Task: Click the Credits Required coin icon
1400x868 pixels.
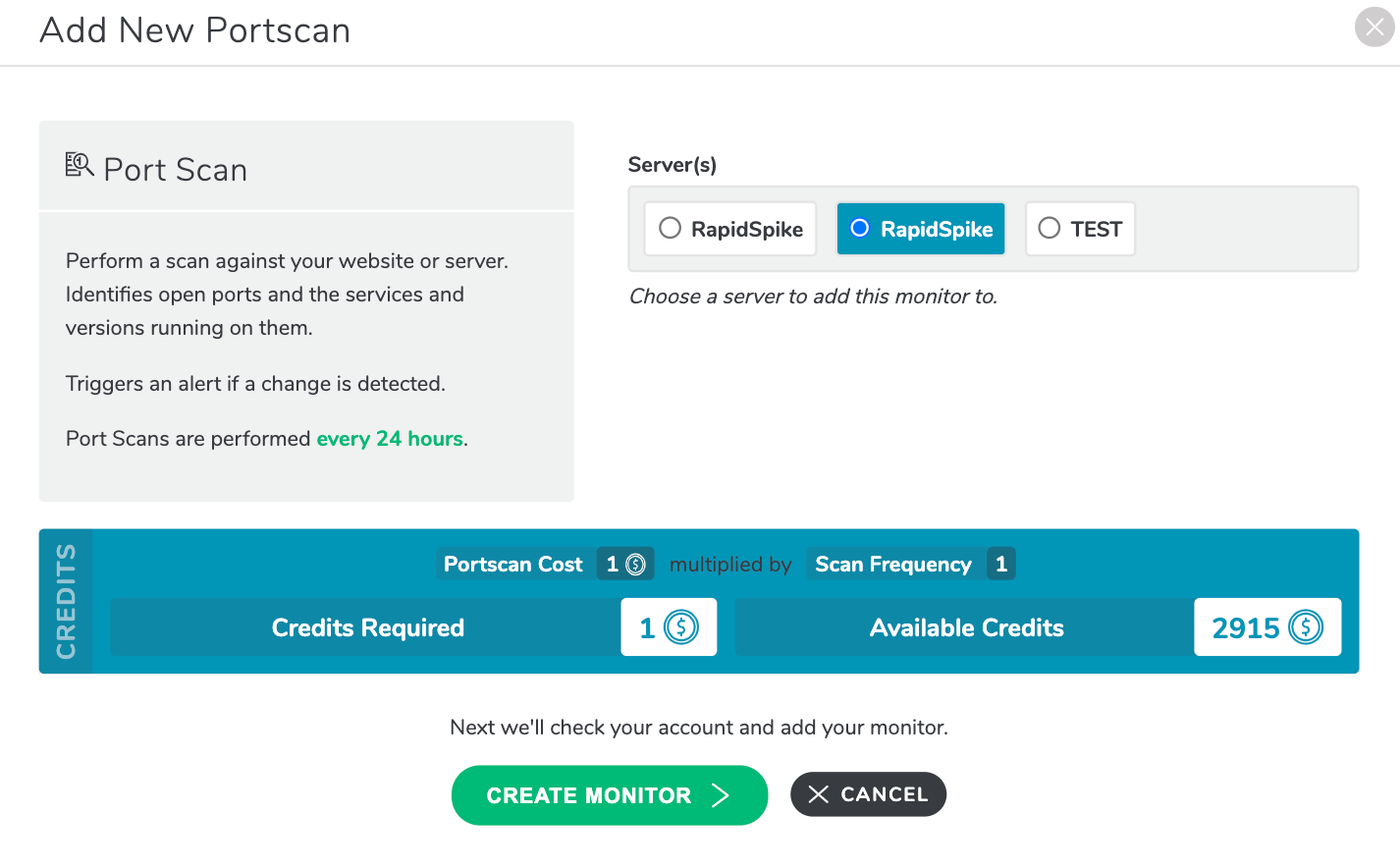Action: click(x=681, y=627)
